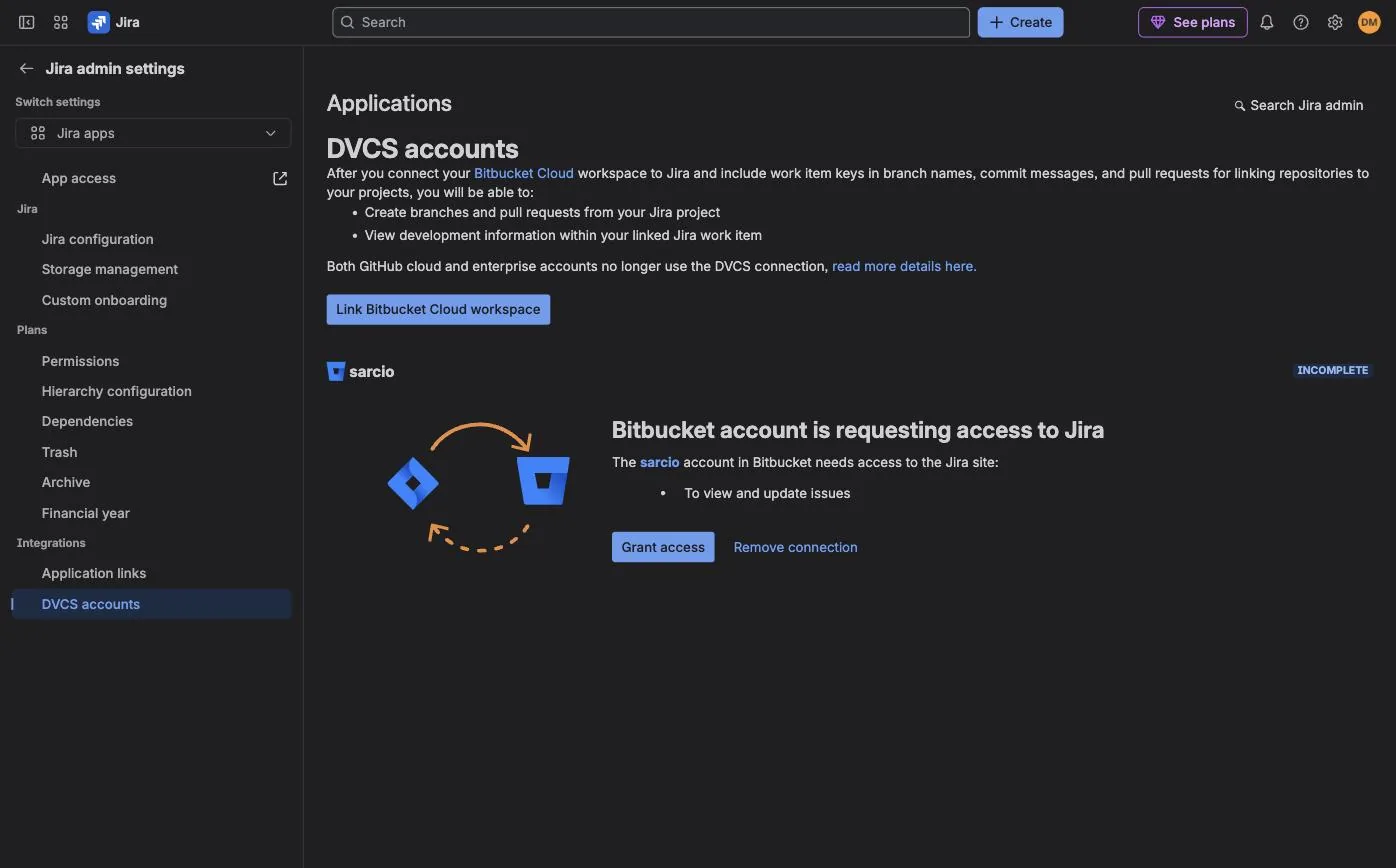Image resolution: width=1396 pixels, height=868 pixels.
Task: Open Jira configuration
Action: pos(97,240)
